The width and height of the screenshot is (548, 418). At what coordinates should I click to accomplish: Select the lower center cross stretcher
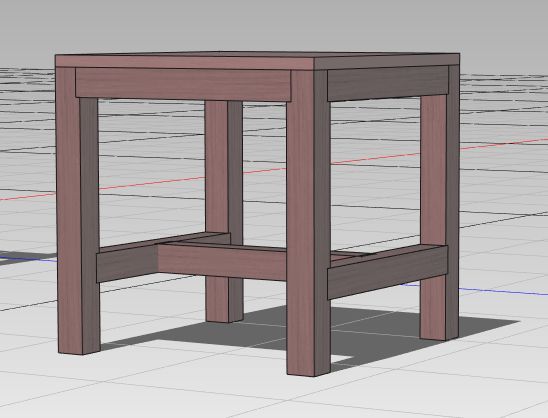[222, 261]
